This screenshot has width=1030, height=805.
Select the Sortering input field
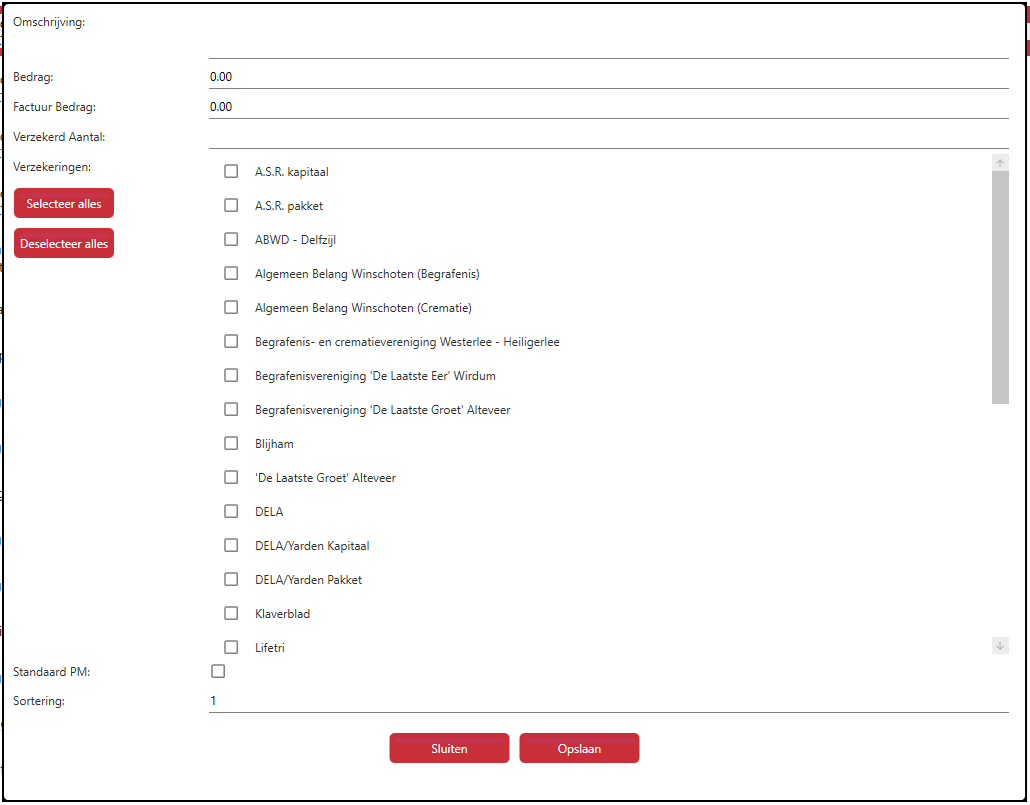pos(608,701)
